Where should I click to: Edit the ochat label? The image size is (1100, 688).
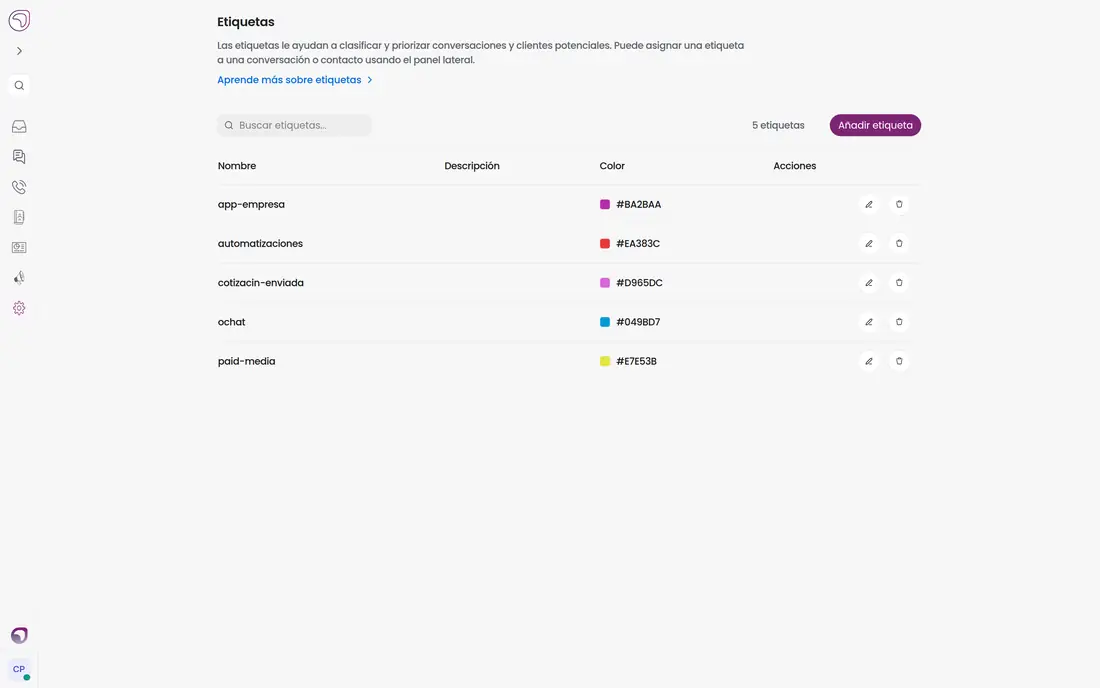click(x=868, y=323)
